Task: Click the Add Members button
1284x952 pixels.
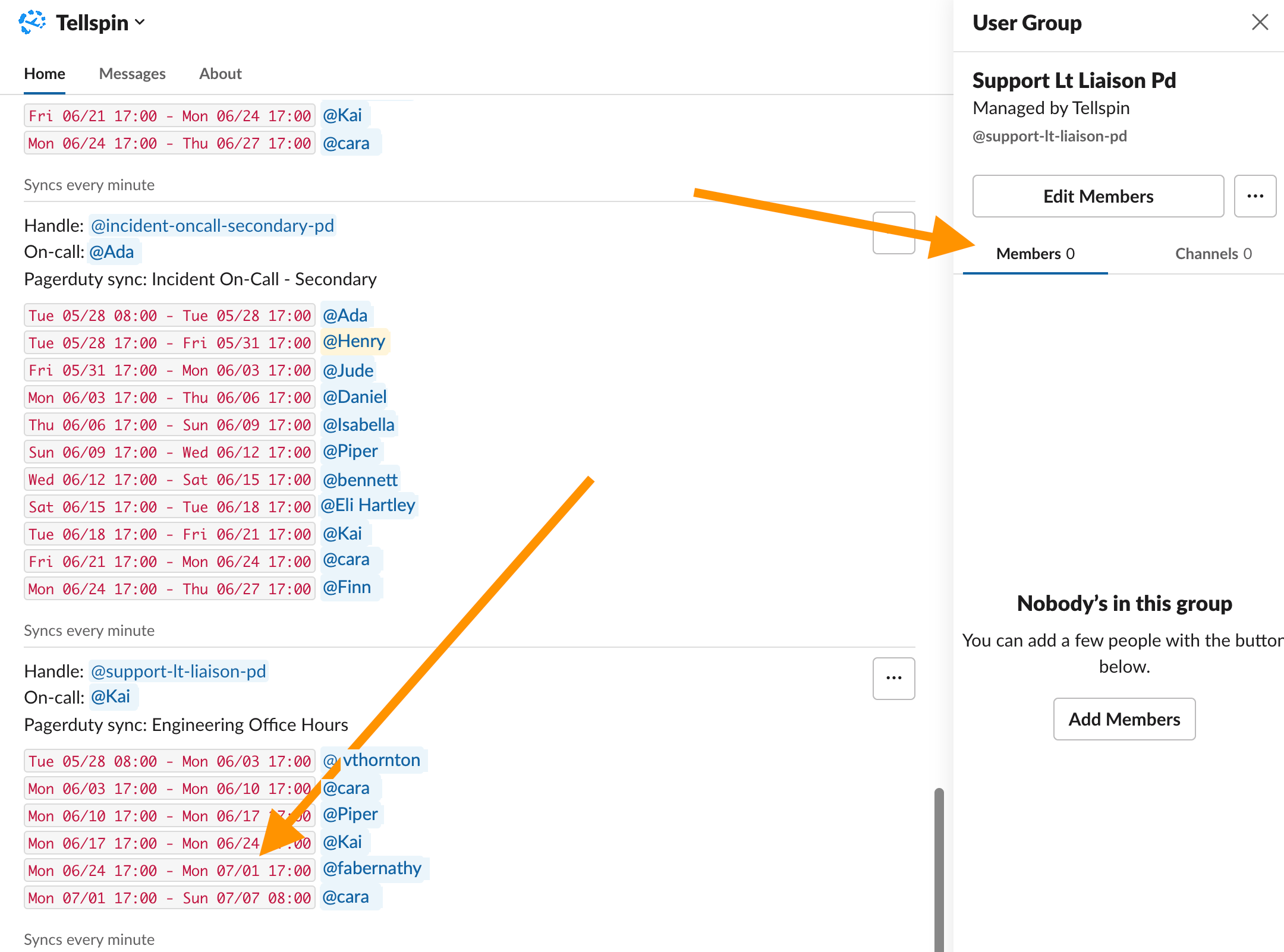Action: pos(1124,719)
